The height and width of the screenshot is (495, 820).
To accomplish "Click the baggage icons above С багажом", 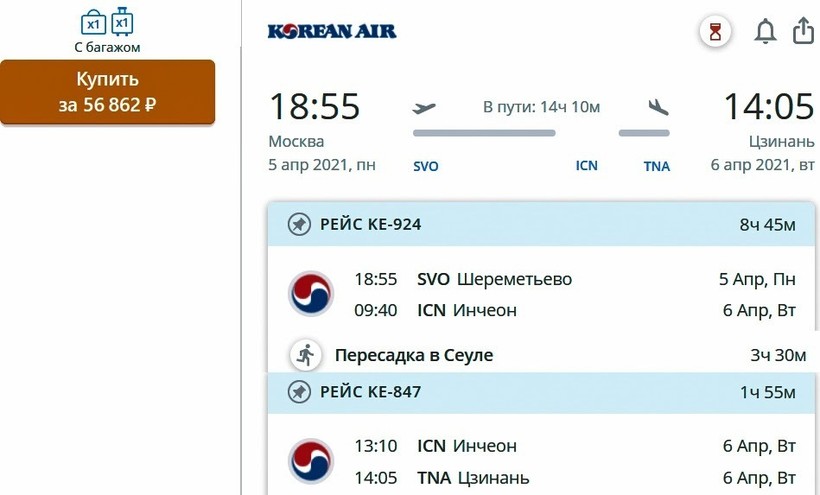I will [106, 22].
